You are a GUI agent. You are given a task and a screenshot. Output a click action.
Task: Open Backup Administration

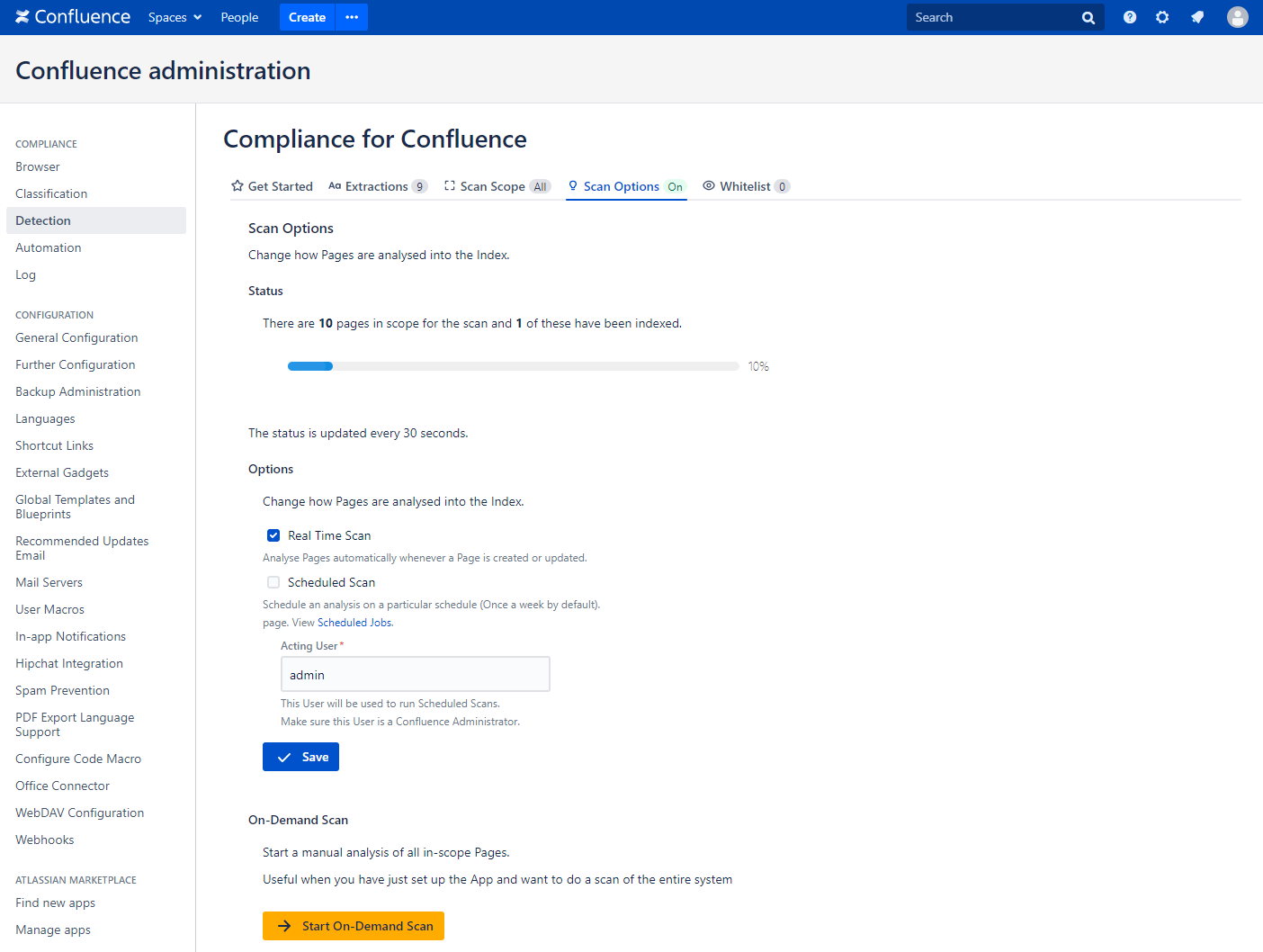pyautogui.click(x=78, y=391)
